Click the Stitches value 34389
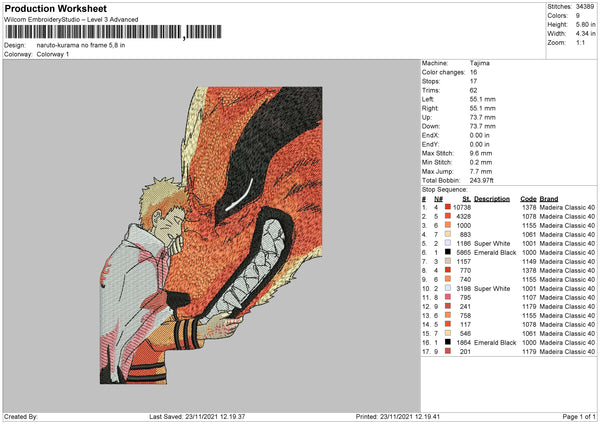Viewport: 600px width, 424px height. pos(585,7)
